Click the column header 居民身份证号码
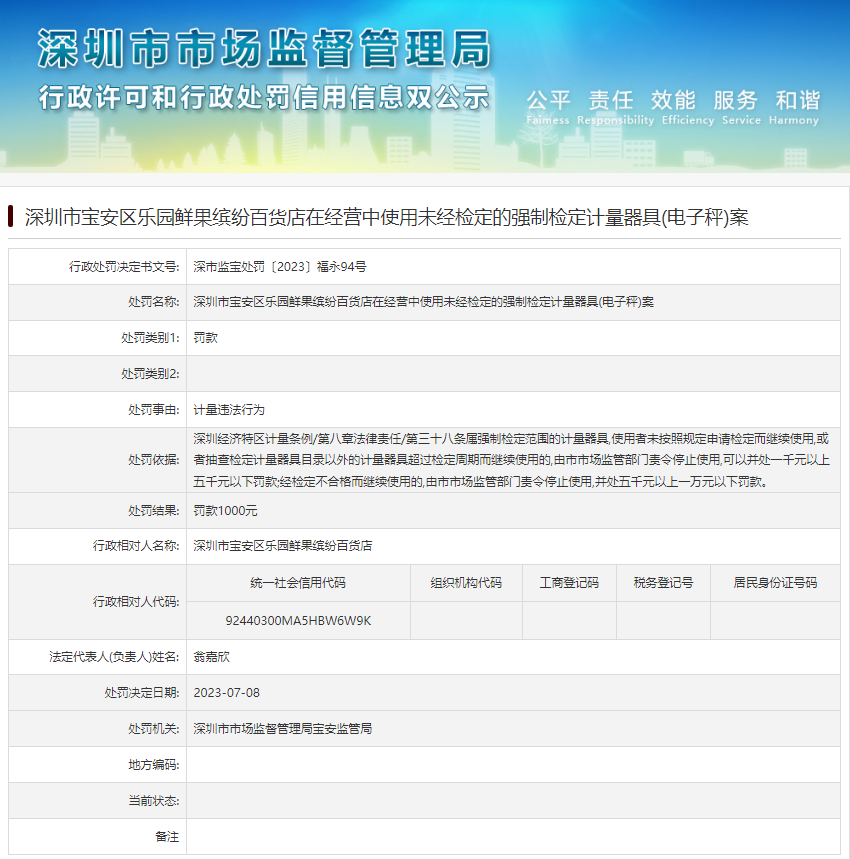The image size is (850, 859). pyautogui.click(x=775, y=583)
